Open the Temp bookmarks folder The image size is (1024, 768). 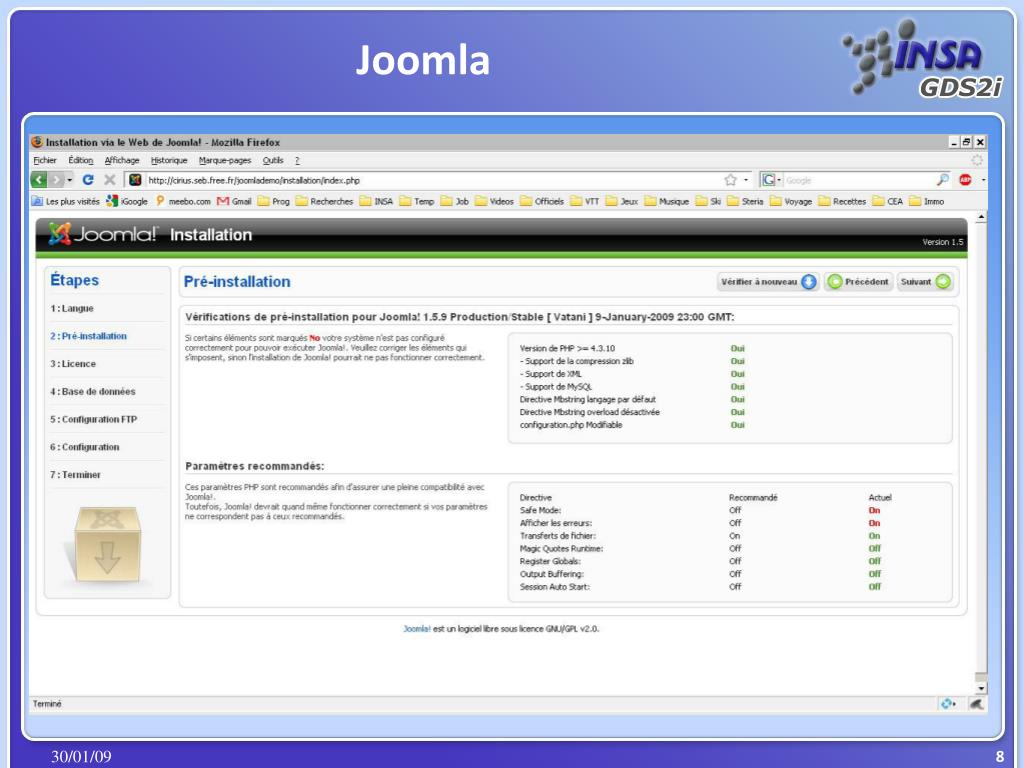[x=417, y=201]
